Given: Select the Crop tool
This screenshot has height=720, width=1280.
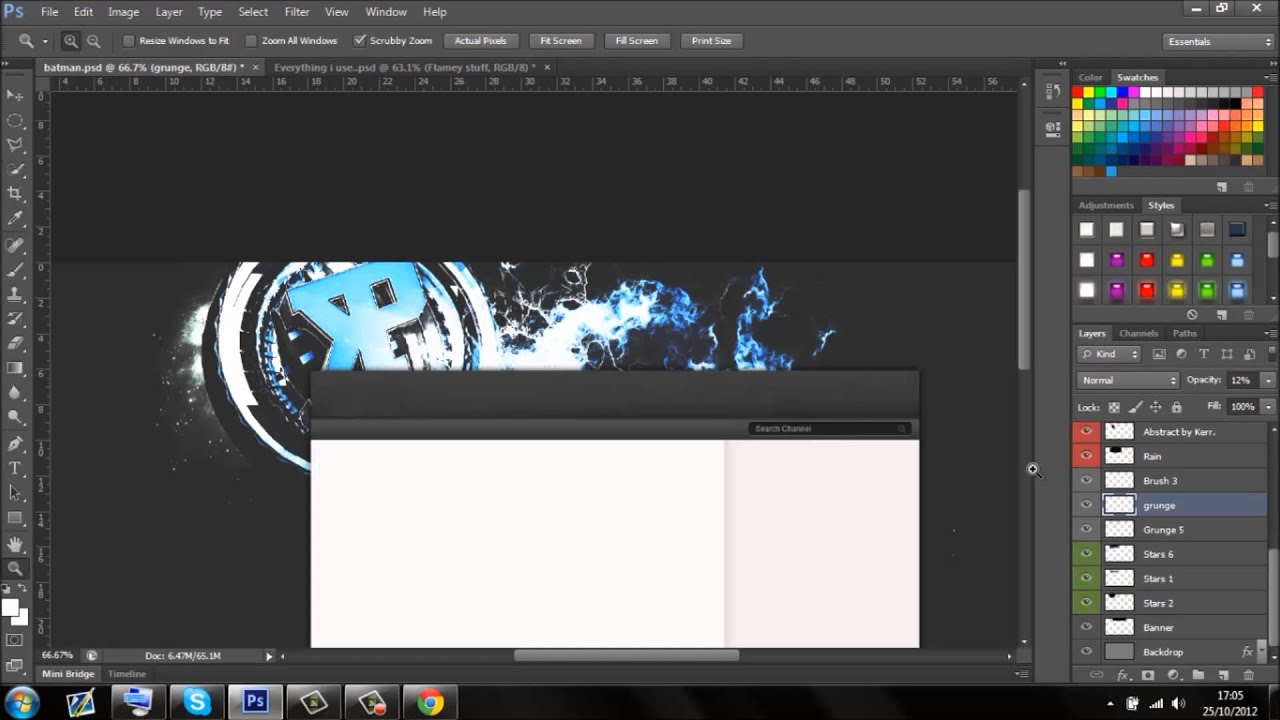Looking at the screenshot, I should (x=15, y=194).
